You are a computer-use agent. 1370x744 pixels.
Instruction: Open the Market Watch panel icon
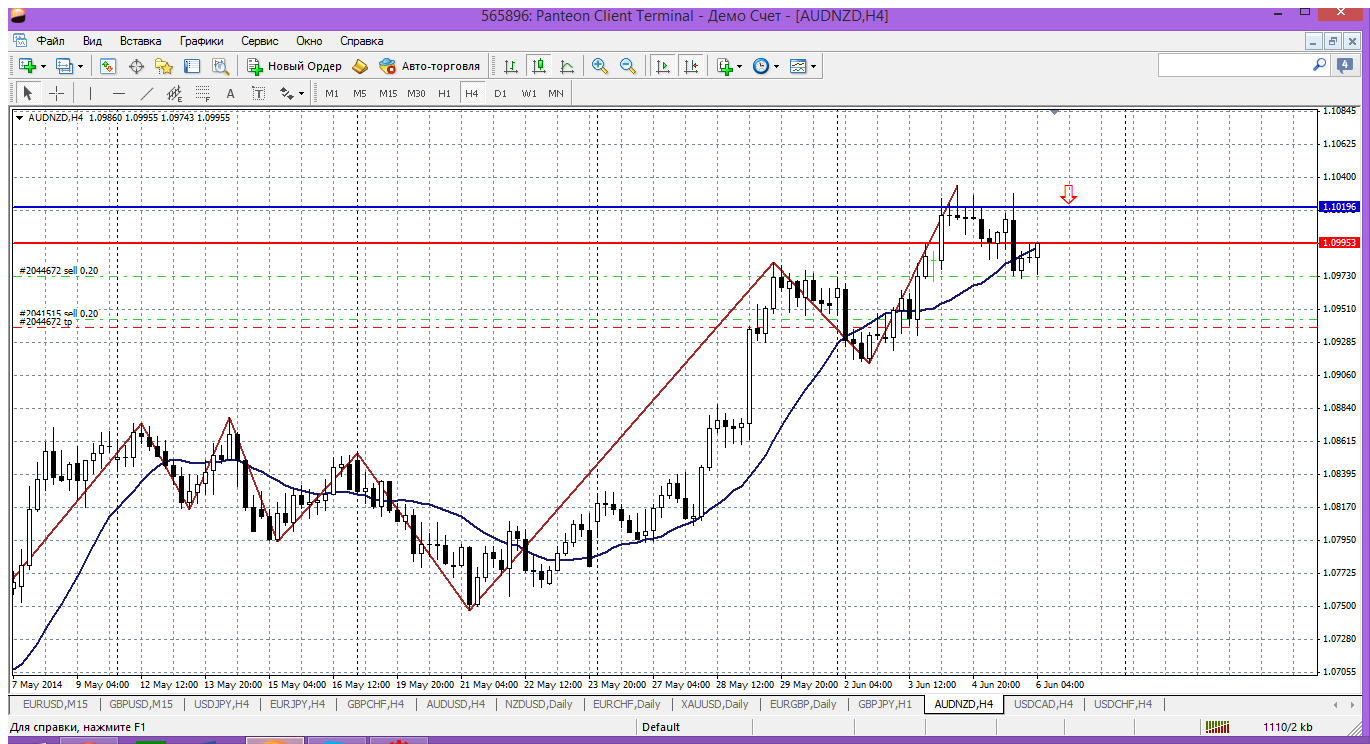108,66
